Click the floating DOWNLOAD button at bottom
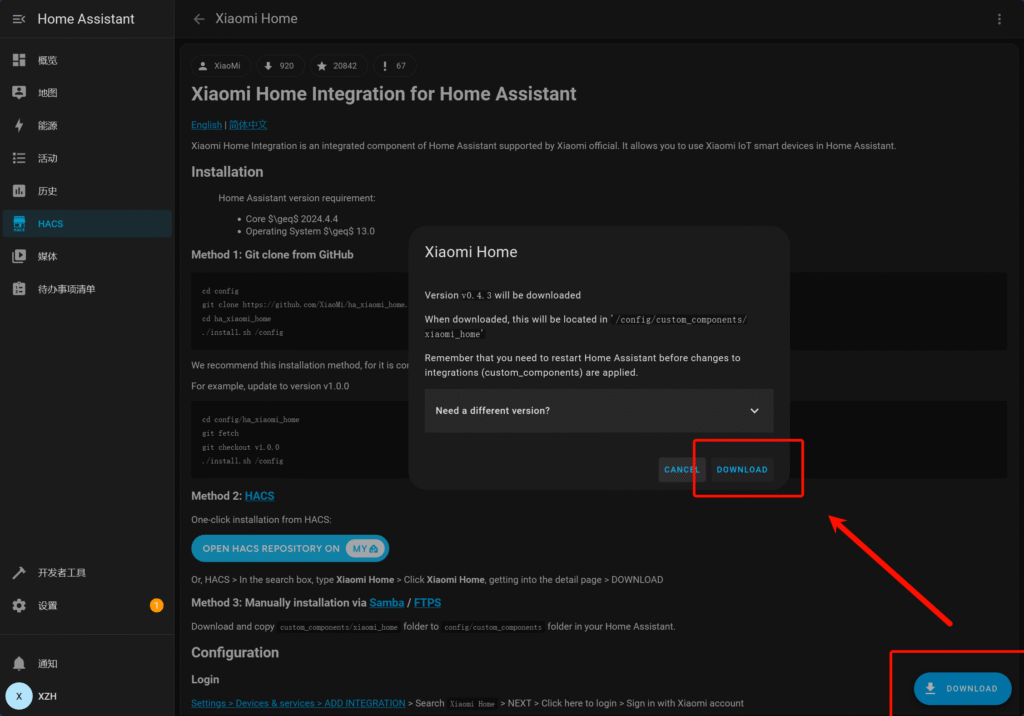This screenshot has width=1024, height=716. [962, 689]
